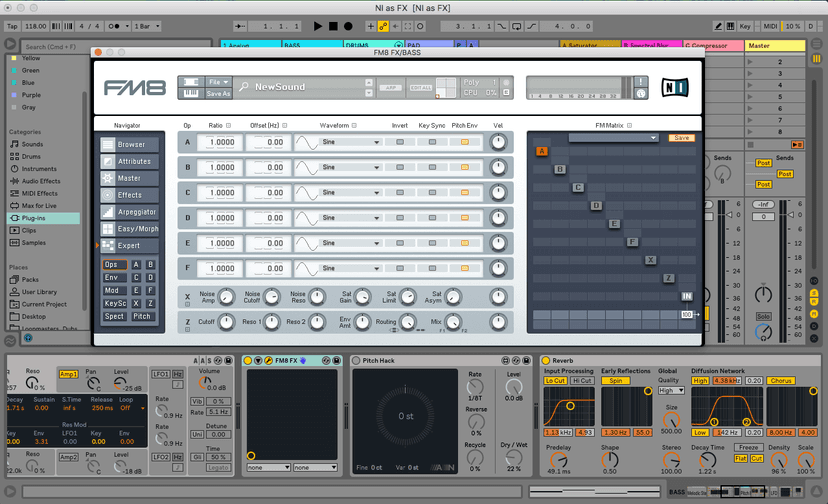Toggle the Reverb Chorus button
This screenshot has width=828, height=504.
pos(781,380)
